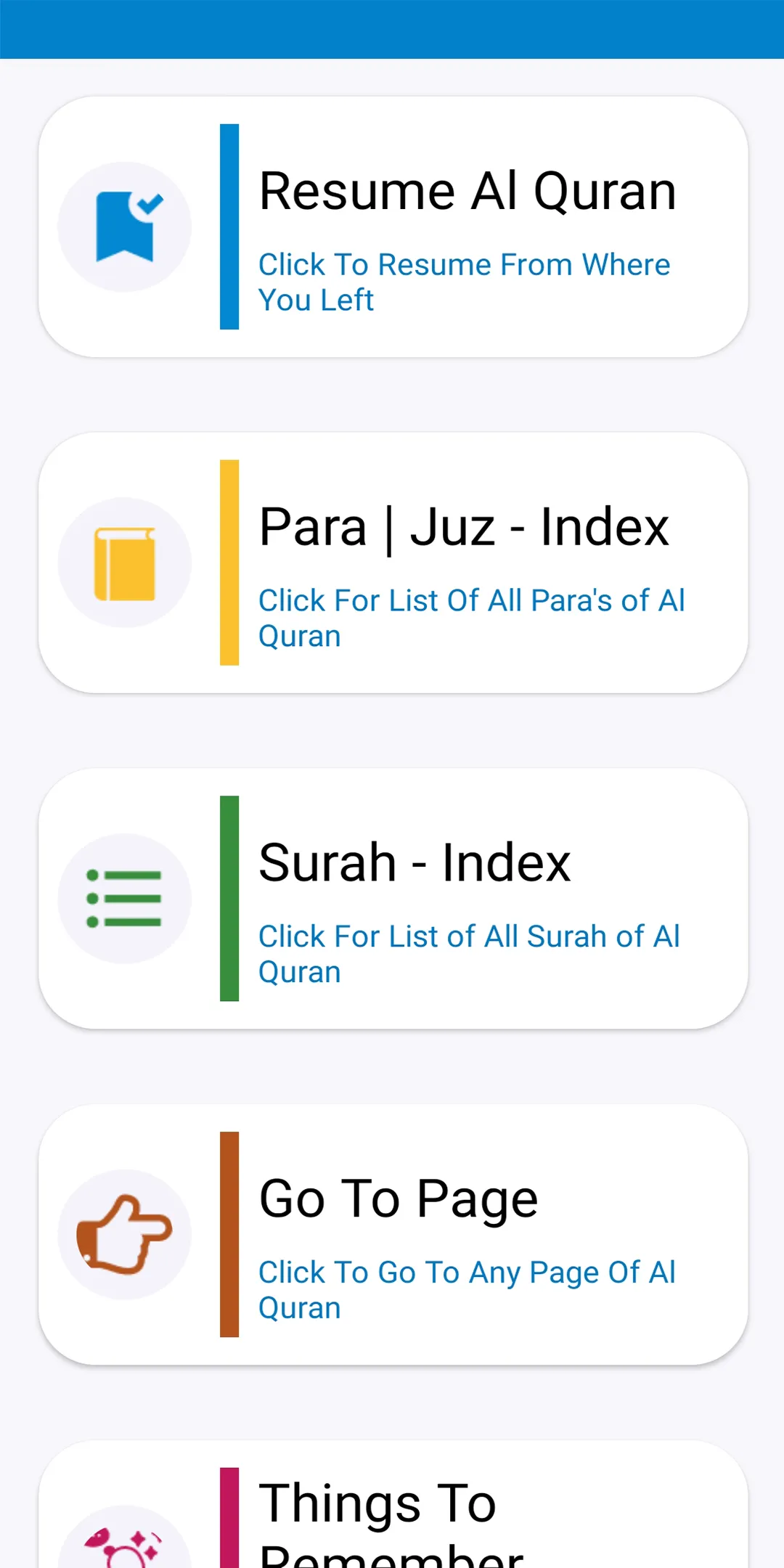
Task: Open the Para | Juz - Index title
Action: [x=464, y=528]
